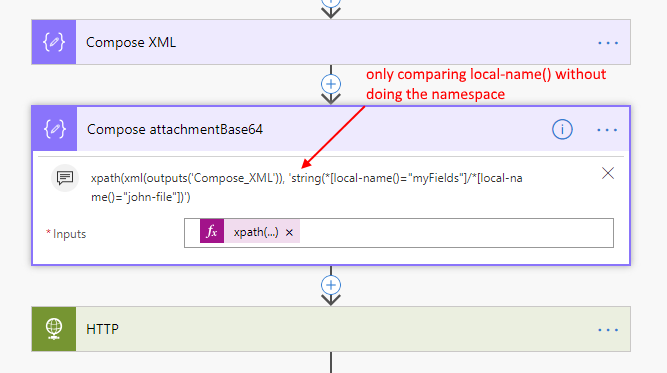This screenshot has height=373, width=667.
Task: Insert step between attachmentBase64 and HTTP
Action: 331,285
